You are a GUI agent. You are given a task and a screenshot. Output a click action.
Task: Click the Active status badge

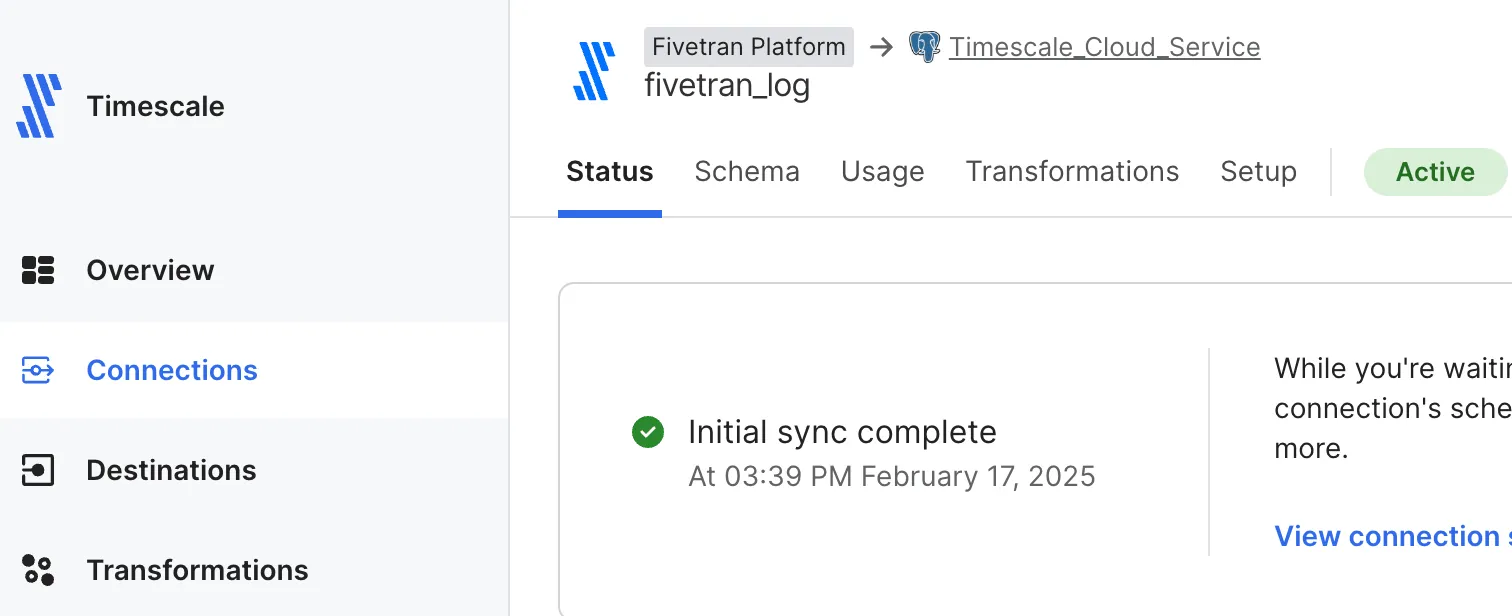[1435, 172]
